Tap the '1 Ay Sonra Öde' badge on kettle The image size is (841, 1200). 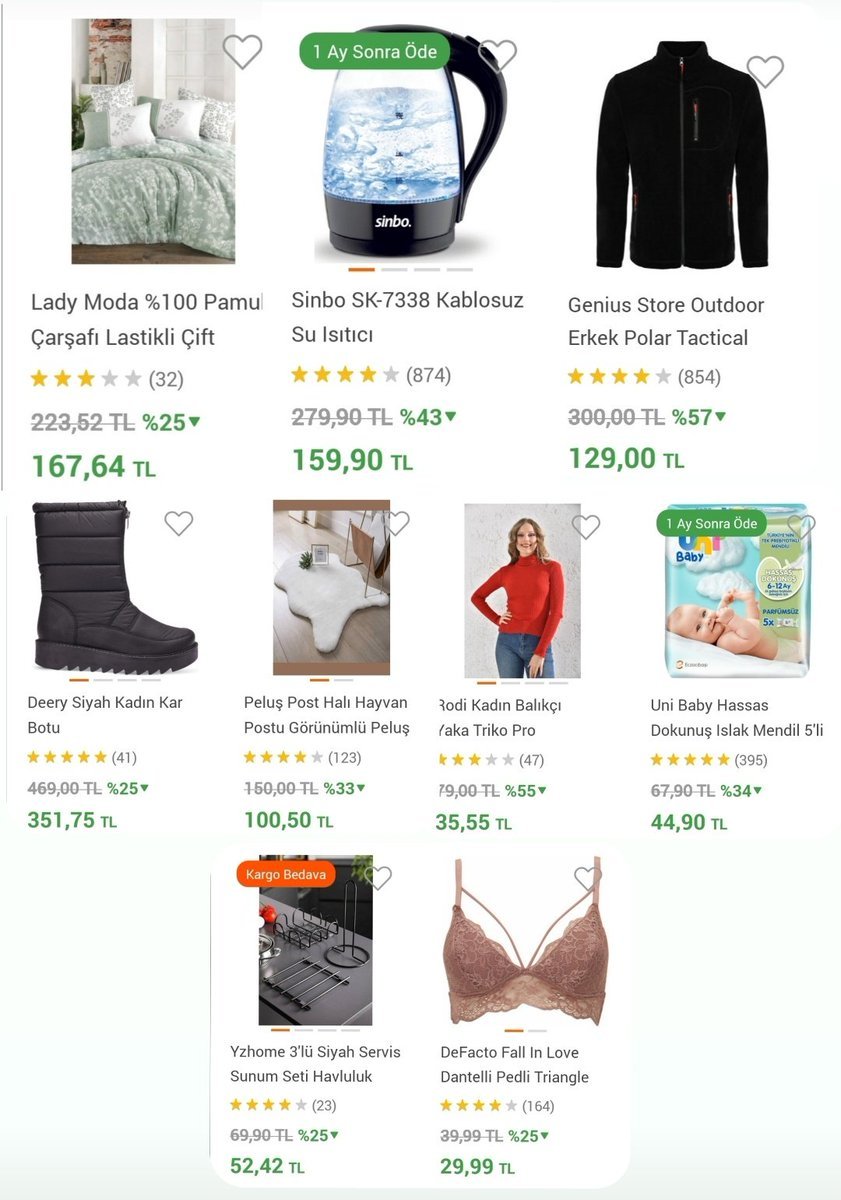tap(375, 52)
